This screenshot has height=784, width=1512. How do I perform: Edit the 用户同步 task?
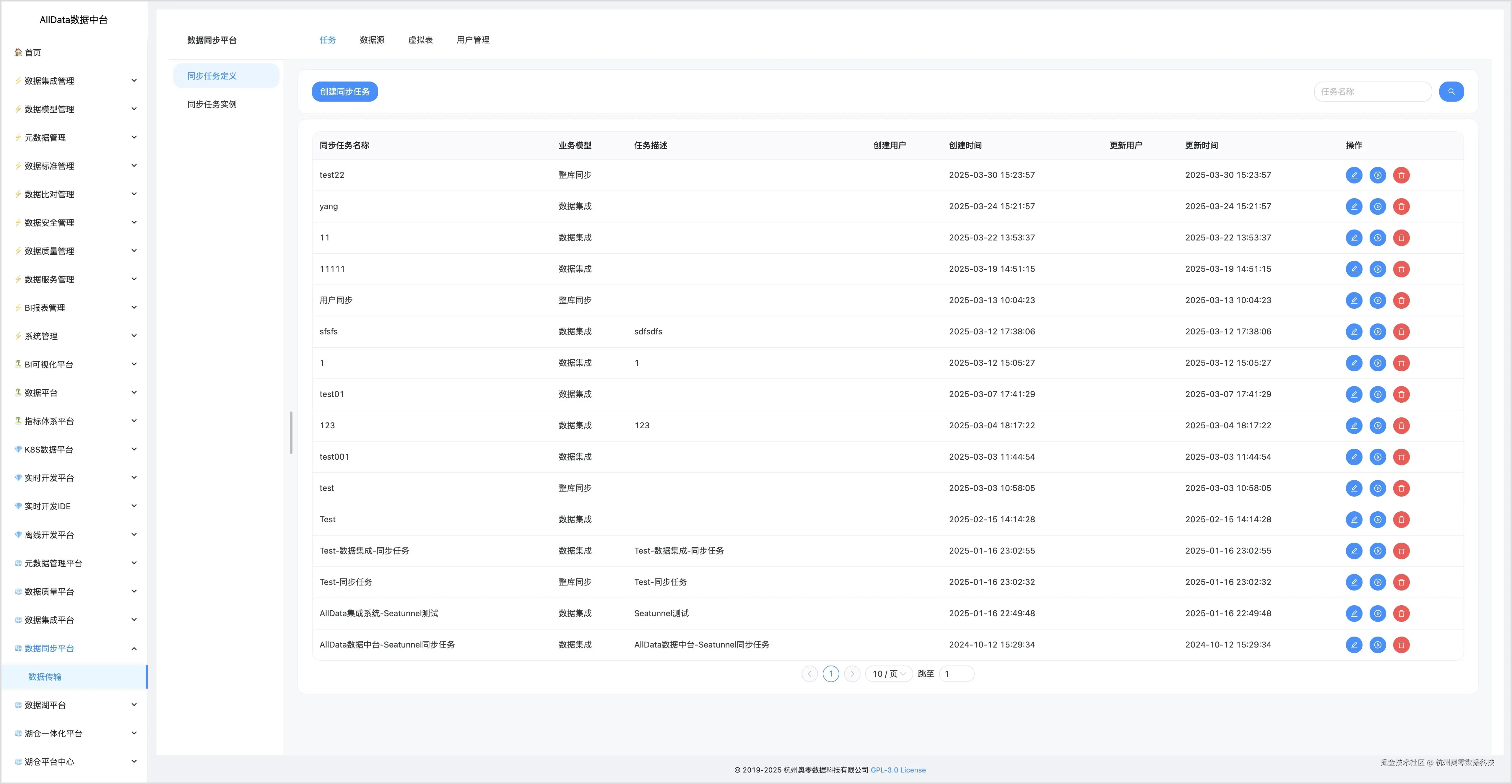(1354, 300)
